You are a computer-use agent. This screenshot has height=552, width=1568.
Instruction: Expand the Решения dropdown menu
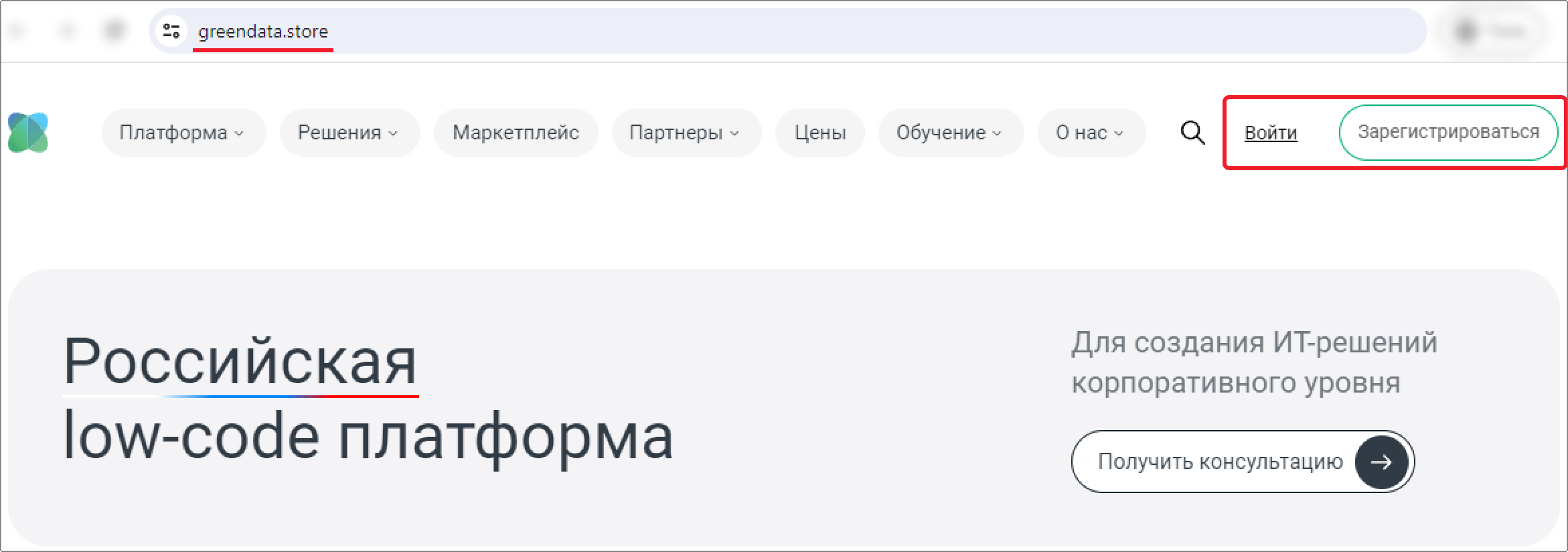[x=349, y=133]
